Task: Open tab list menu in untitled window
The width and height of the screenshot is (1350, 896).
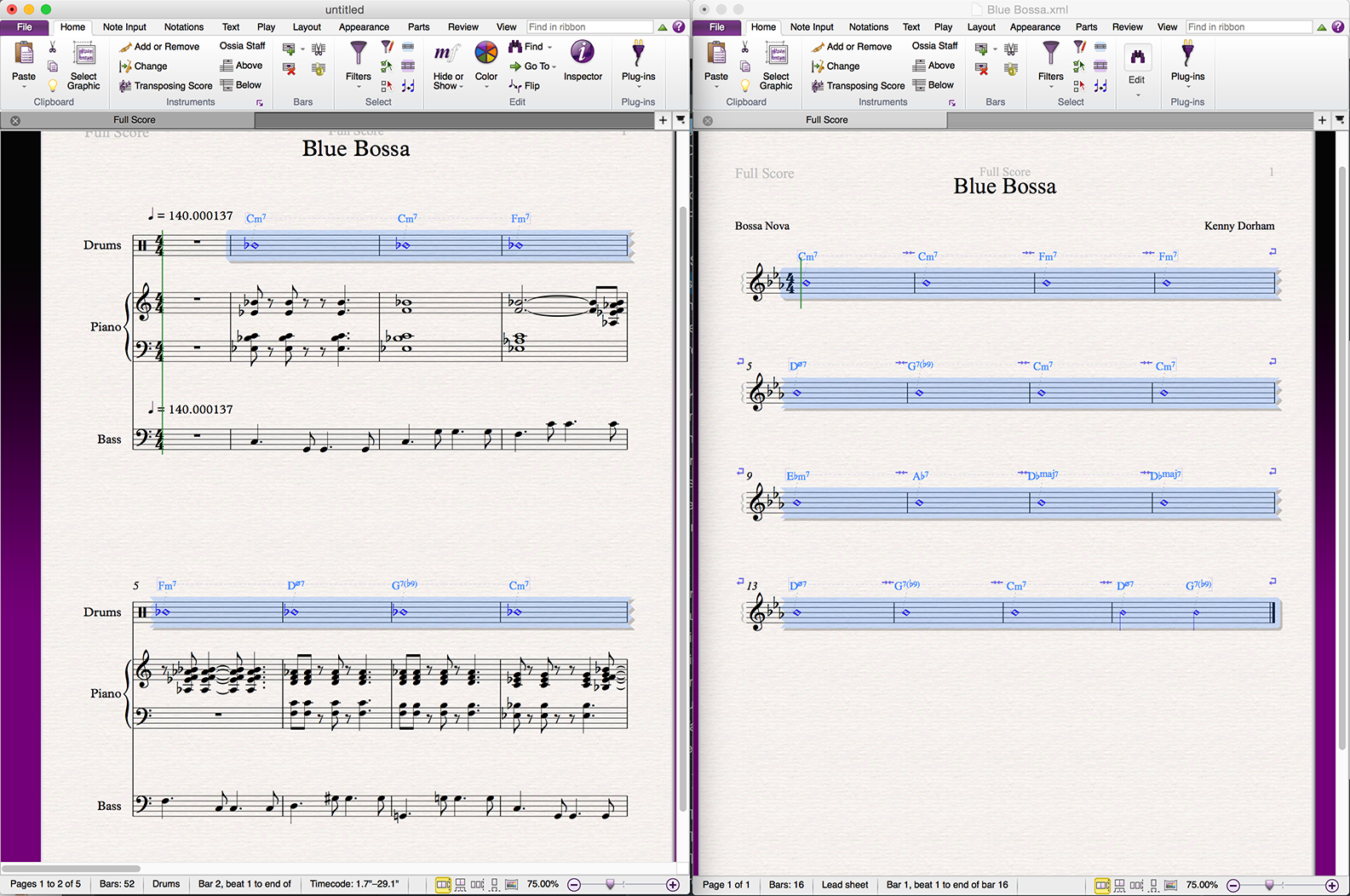Action: pyautogui.click(x=681, y=120)
